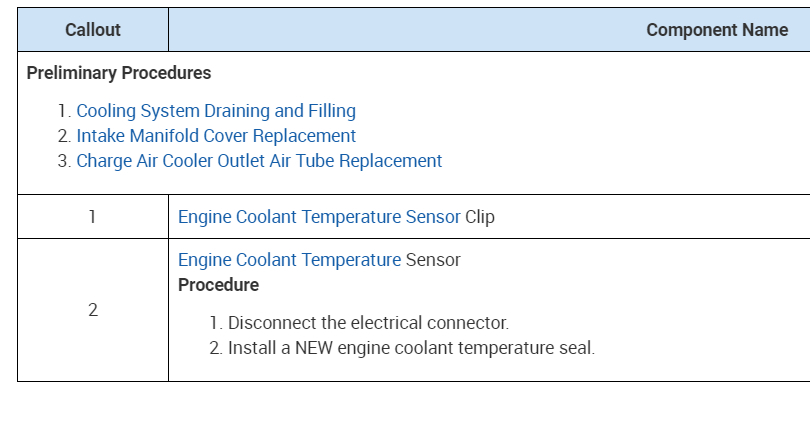Click list number beside Cooling System Draining link
Screen dimensions: 810x422
64,111
